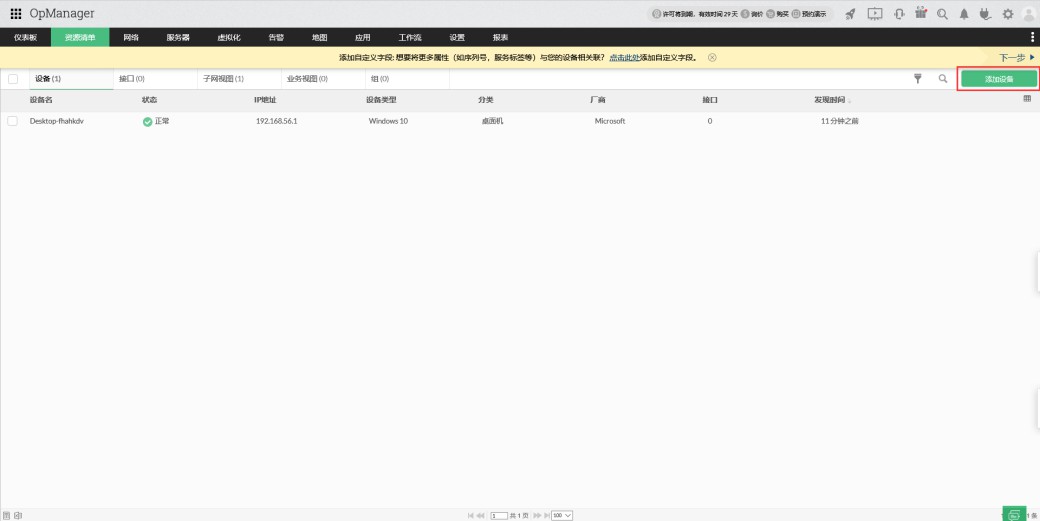Open the gift box icon
Screen dimensions: 1040x521
tap(921, 13)
